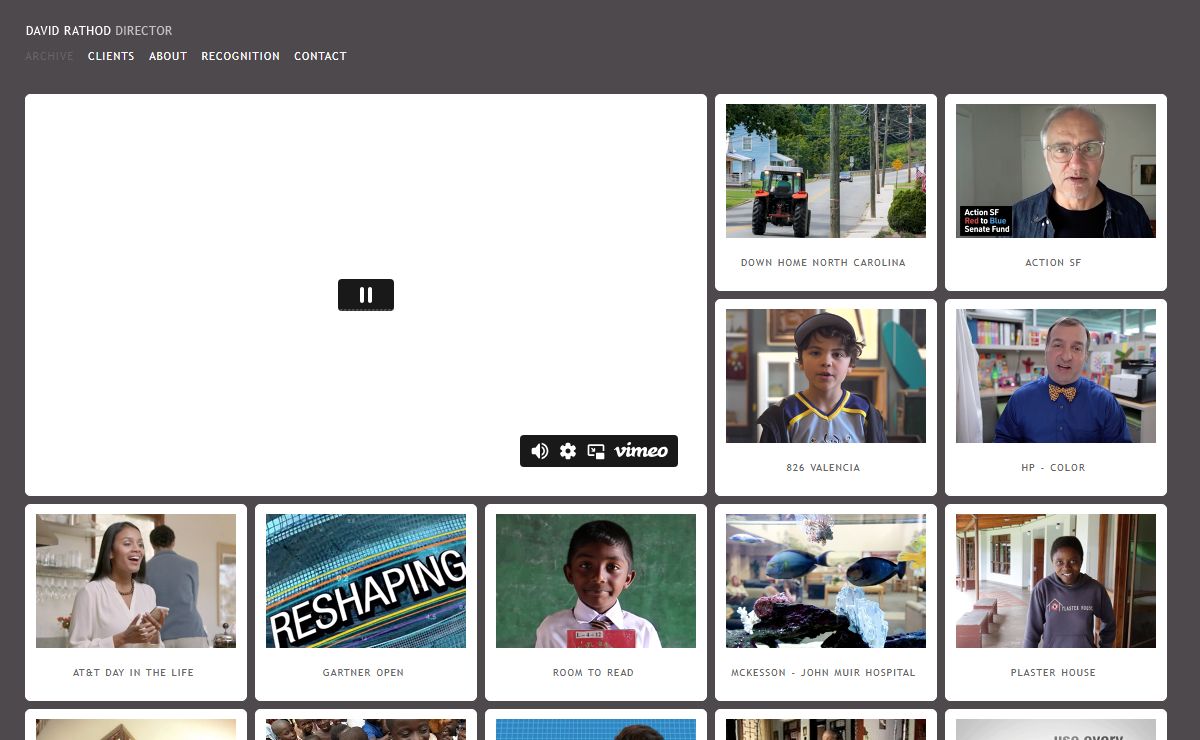This screenshot has height=740, width=1200.
Task: Click the David Rathod Director title
Action: point(99,31)
